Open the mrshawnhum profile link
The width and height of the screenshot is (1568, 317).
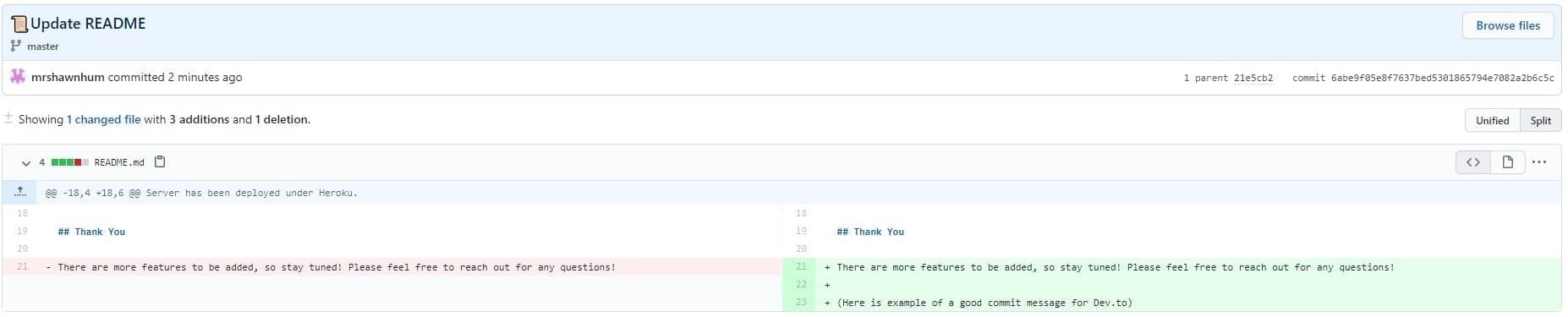click(x=68, y=77)
